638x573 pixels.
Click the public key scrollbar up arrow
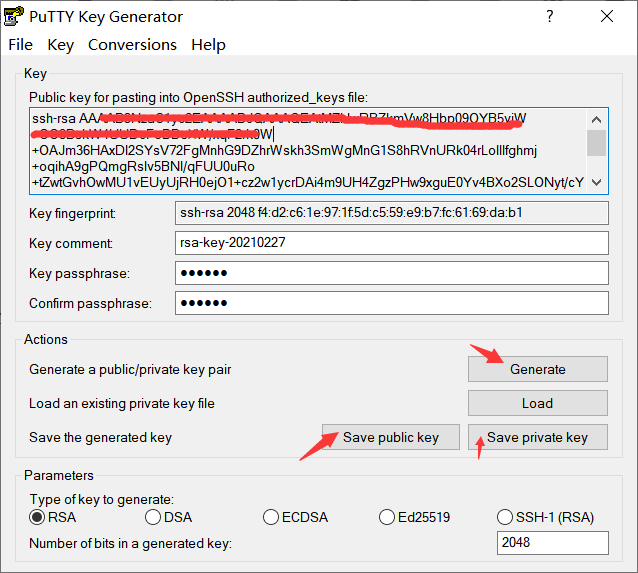(x=596, y=119)
